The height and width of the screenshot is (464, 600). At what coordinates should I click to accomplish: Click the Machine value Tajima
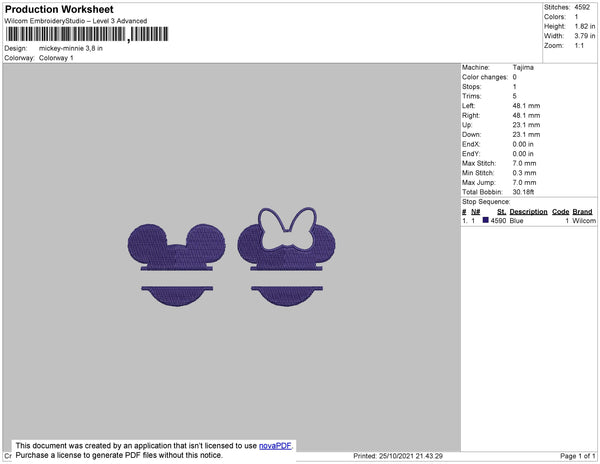tap(523, 67)
